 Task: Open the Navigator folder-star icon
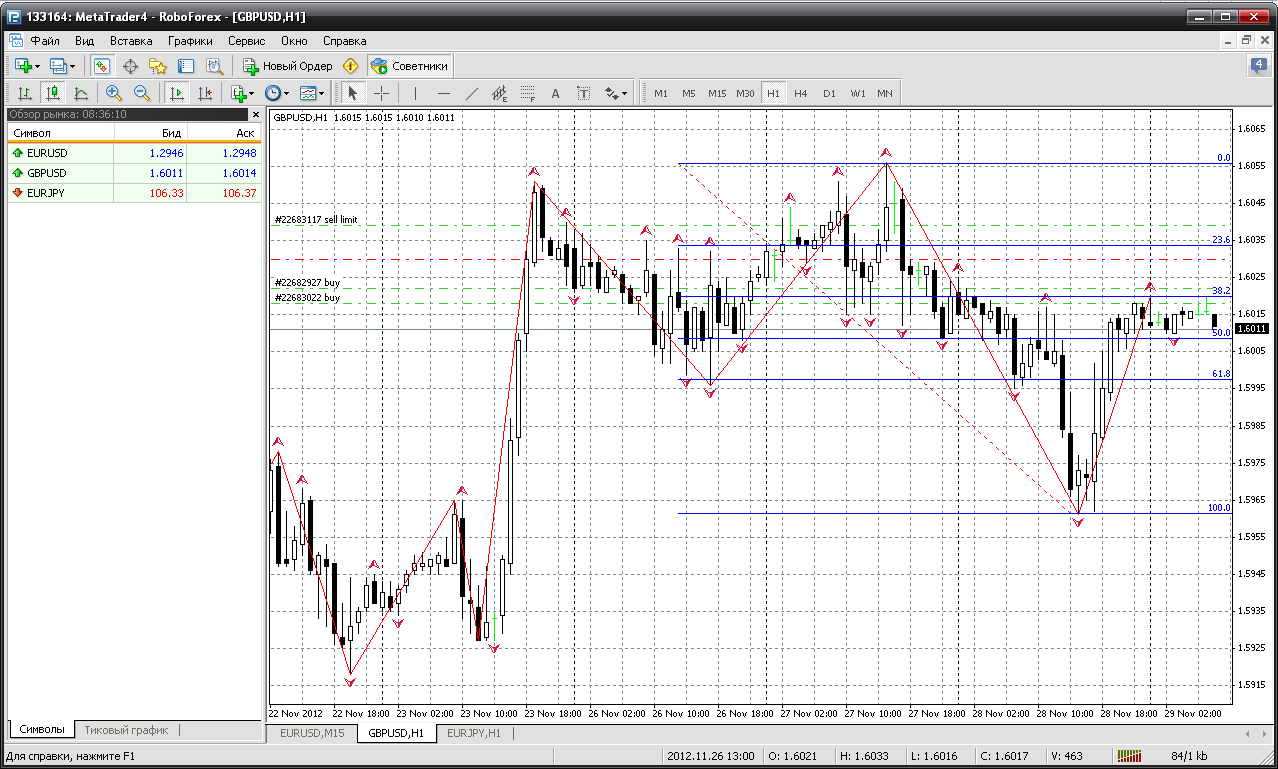pyautogui.click(x=158, y=66)
